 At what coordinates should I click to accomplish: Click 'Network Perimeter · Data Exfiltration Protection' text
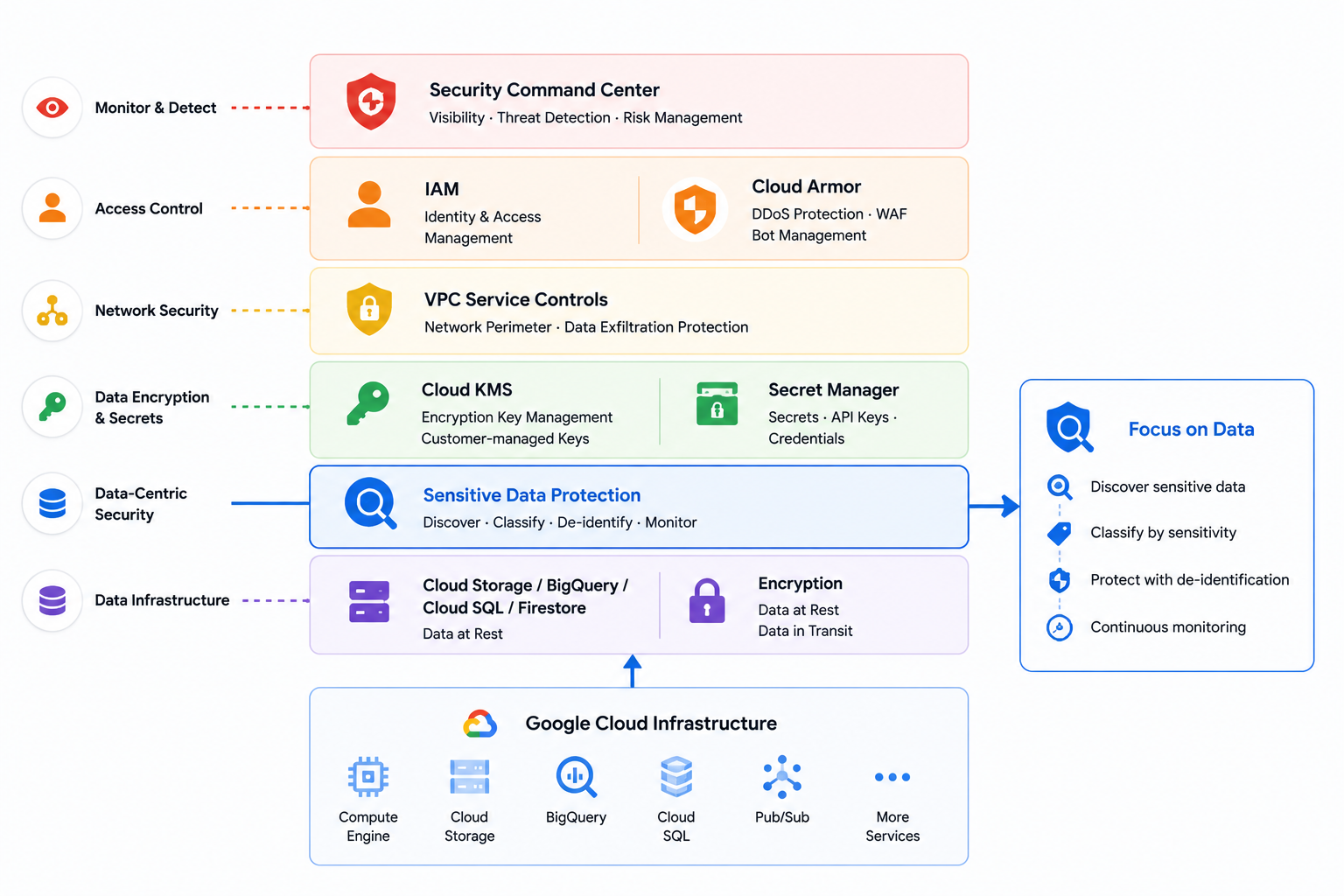coord(586,327)
